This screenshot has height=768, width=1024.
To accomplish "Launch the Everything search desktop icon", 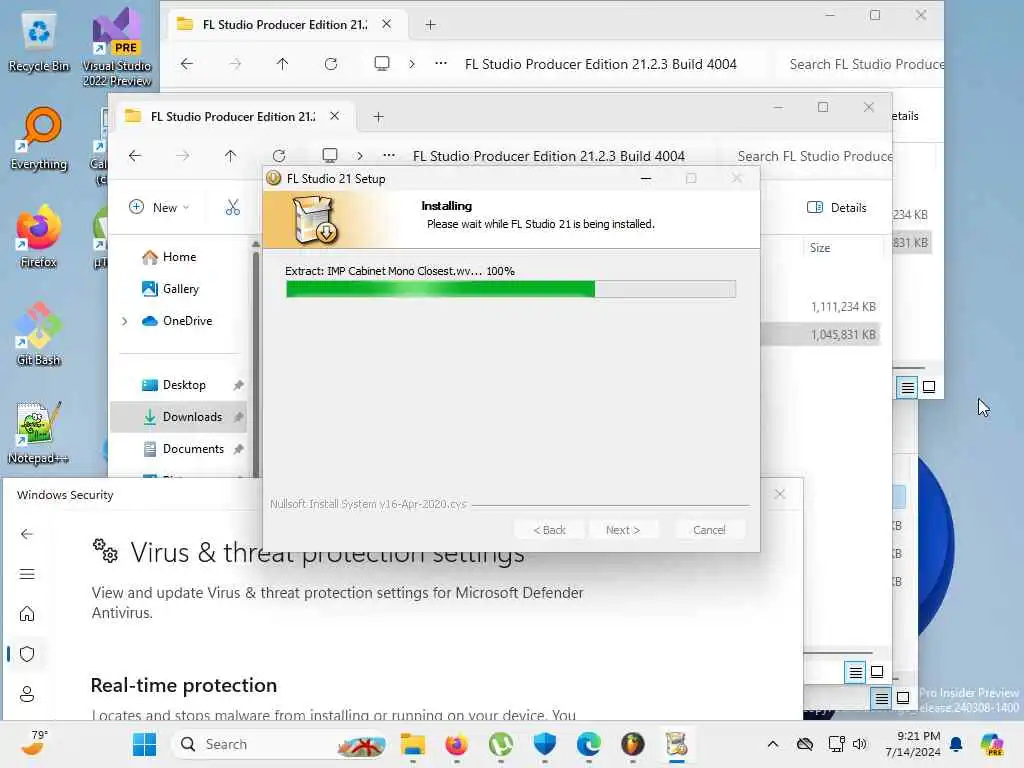I will [39, 139].
